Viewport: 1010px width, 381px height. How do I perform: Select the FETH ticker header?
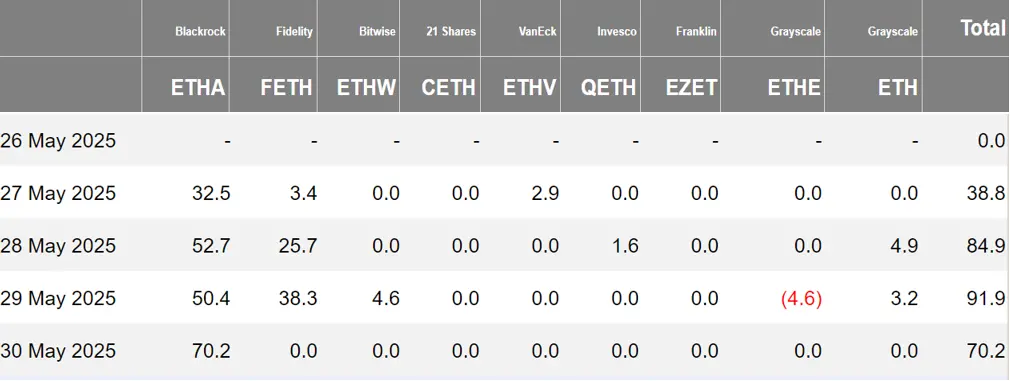pos(287,88)
